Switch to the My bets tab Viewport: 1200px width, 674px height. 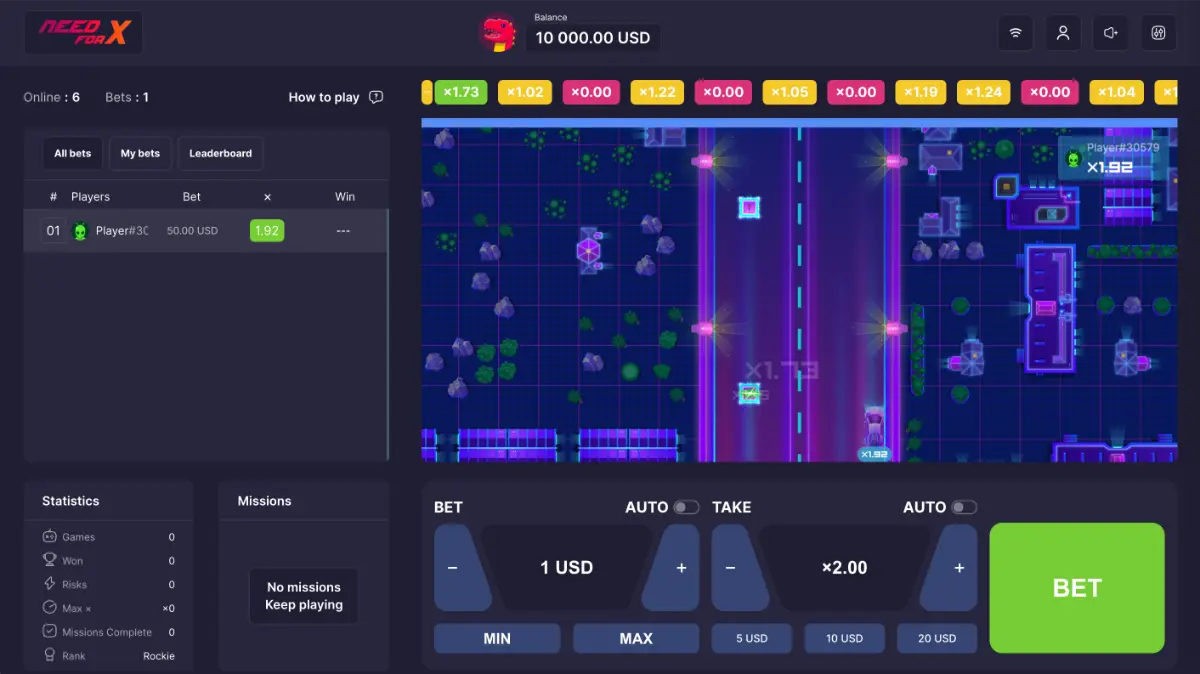(x=140, y=153)
